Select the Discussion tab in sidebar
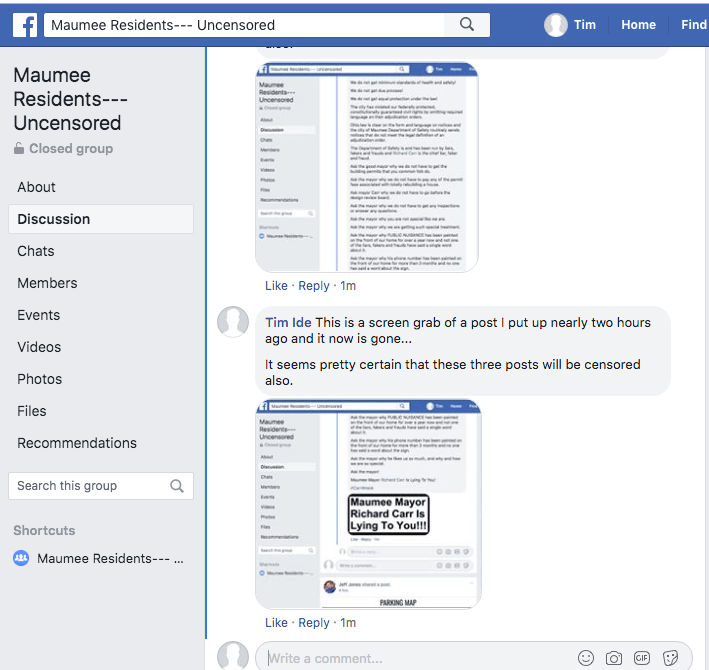 pyautogui.click(x=54, y=219)
